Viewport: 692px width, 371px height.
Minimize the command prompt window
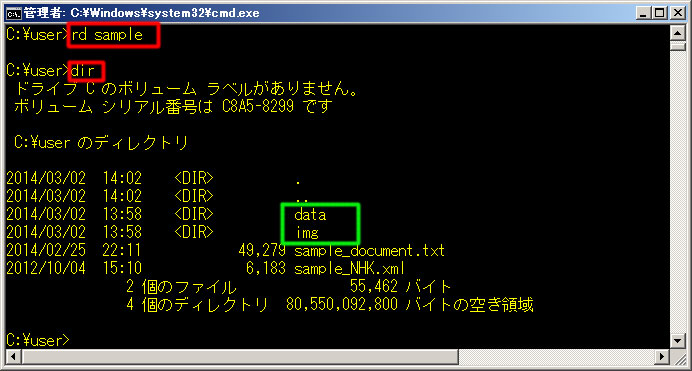[x=643, y=13]
